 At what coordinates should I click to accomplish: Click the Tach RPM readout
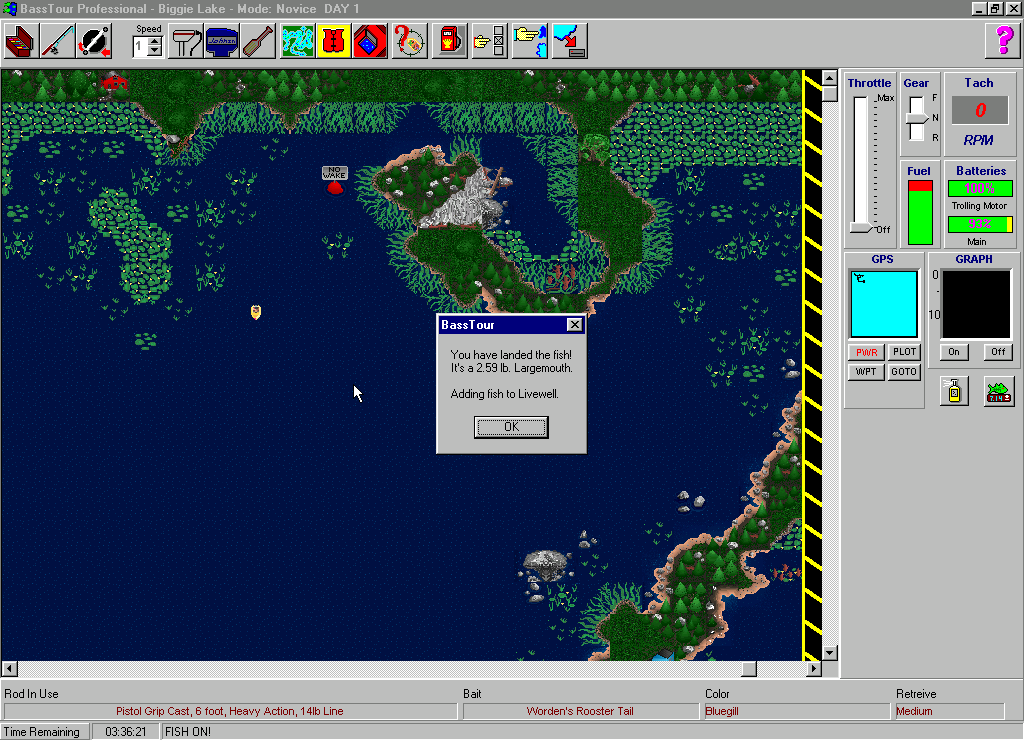coord(980,110)
